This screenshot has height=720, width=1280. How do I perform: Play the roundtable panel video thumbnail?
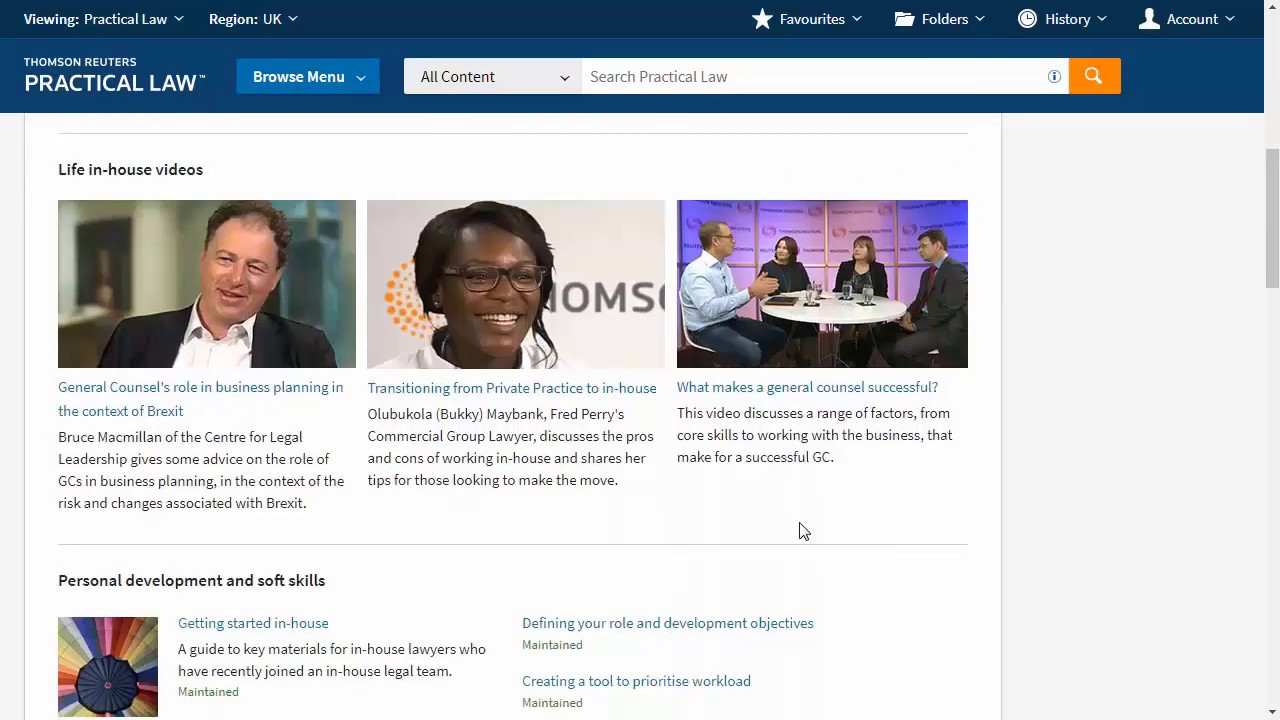[822, 284]
